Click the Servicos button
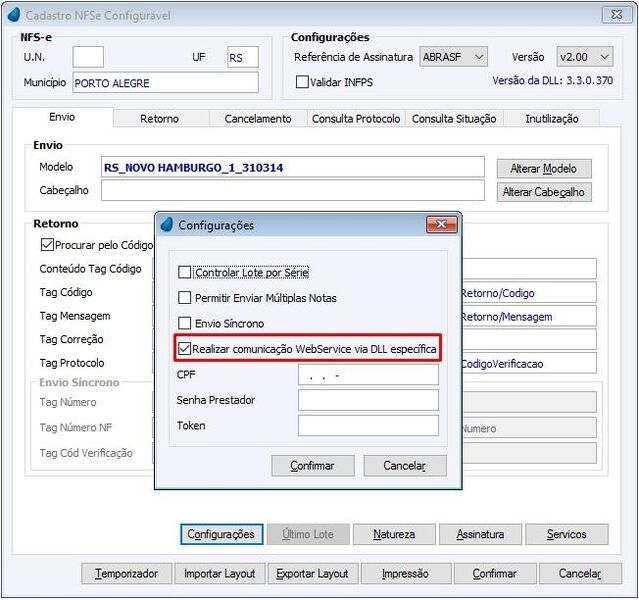This screenshot has height=600, width=639. click(566, 534)
